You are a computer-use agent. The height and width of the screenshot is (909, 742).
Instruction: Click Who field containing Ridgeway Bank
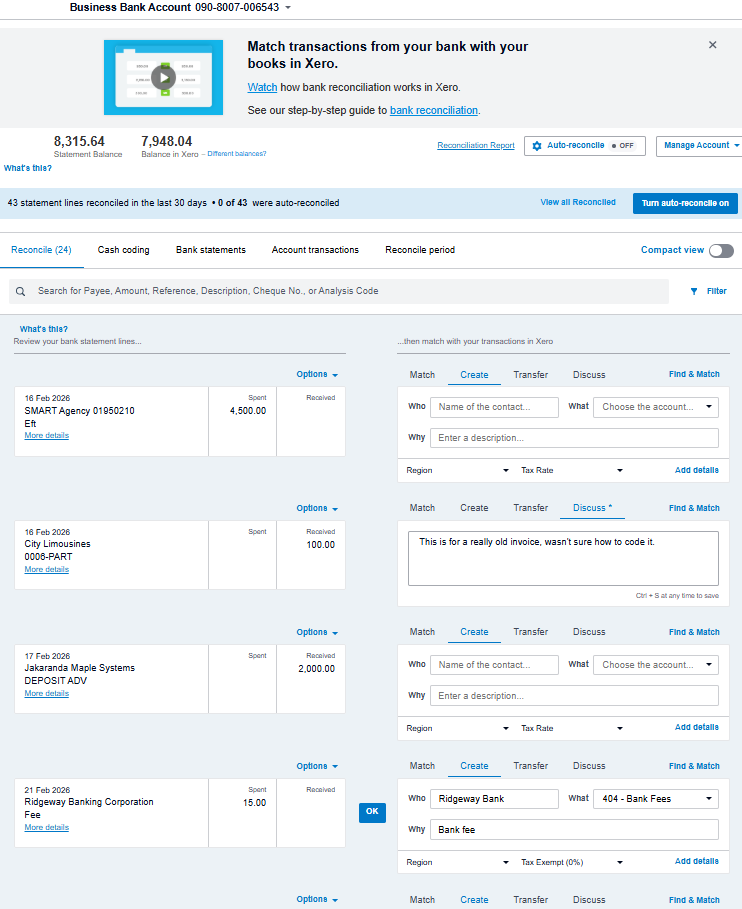click(x=494, y=799)
